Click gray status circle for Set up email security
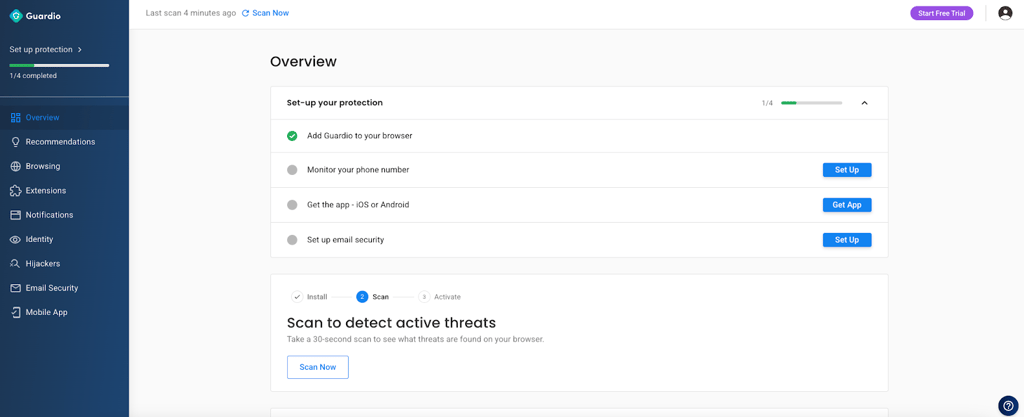 point(292,239)
